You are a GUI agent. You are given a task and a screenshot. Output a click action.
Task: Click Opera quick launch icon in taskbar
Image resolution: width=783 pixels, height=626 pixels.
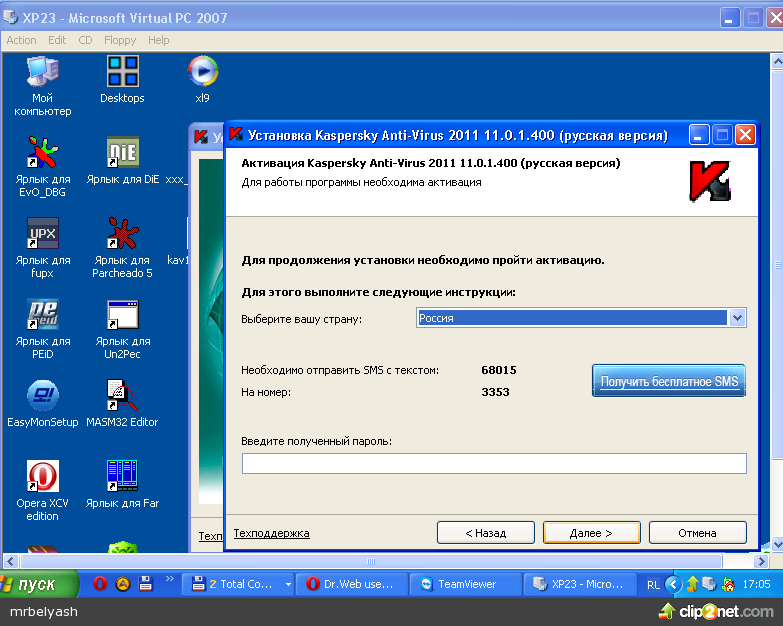[x=100, y=584]
